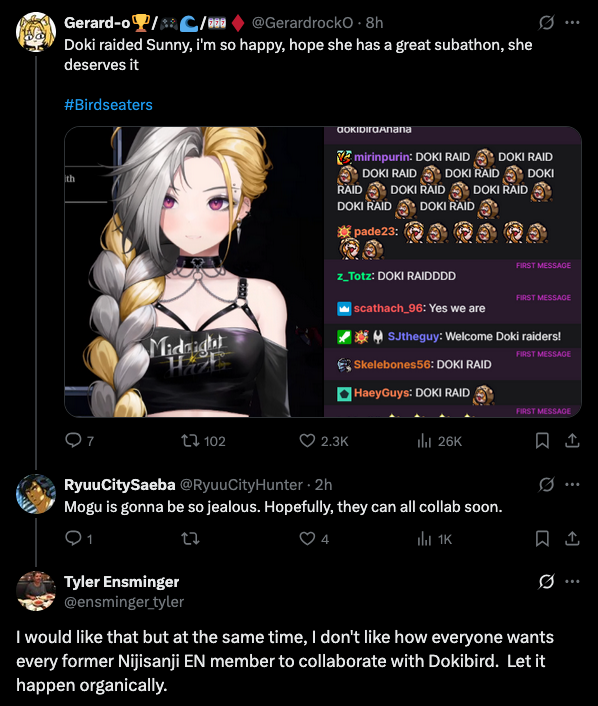
Task: Share Gerard-o's post
Action: click(x=572, y=440)
